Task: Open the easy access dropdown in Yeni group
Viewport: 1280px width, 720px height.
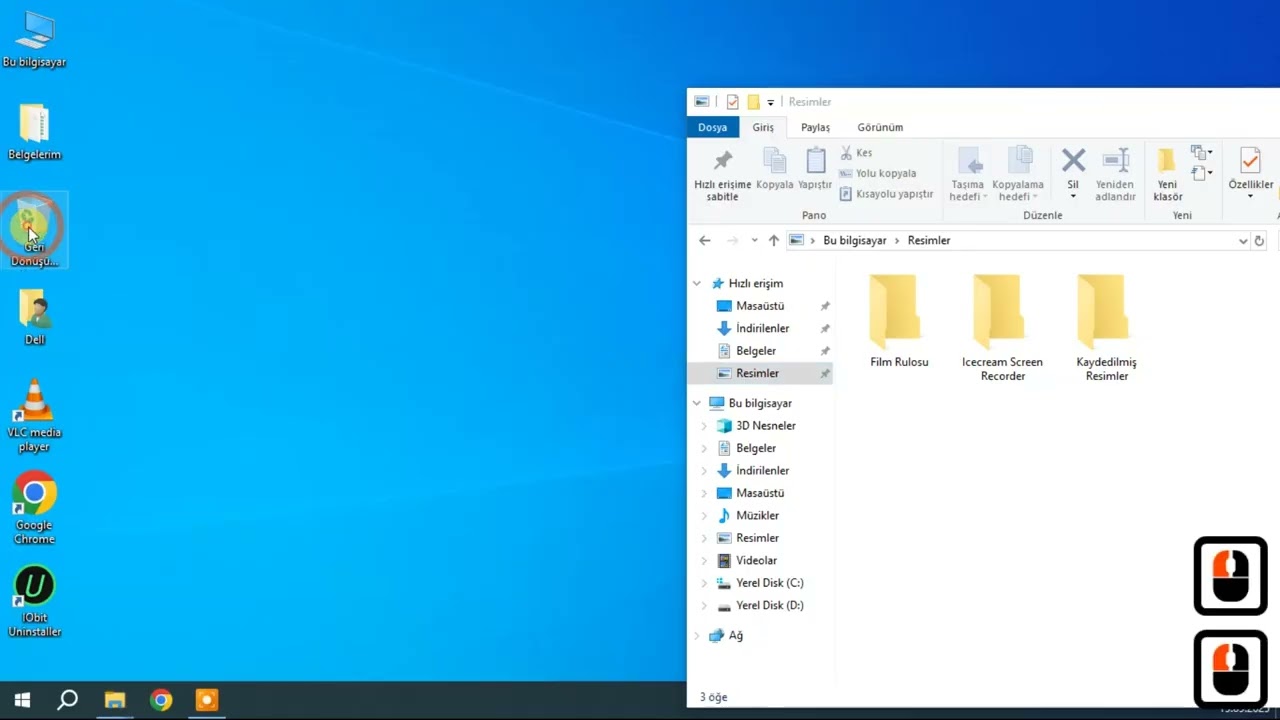Action: (x=1201, y=174)
